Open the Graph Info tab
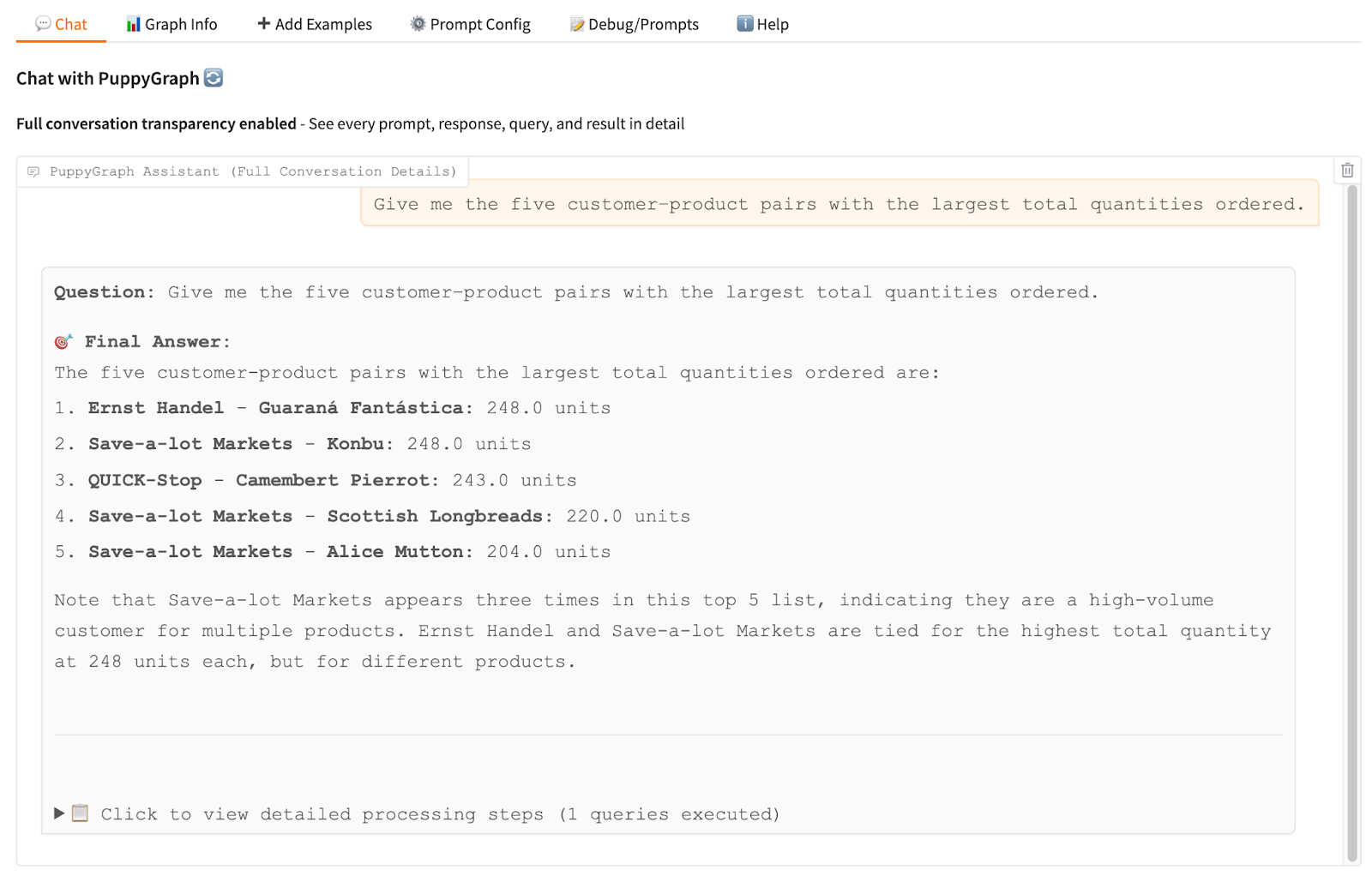The height and width of the screenshot is (876, 1372). [x=171, y=24]
